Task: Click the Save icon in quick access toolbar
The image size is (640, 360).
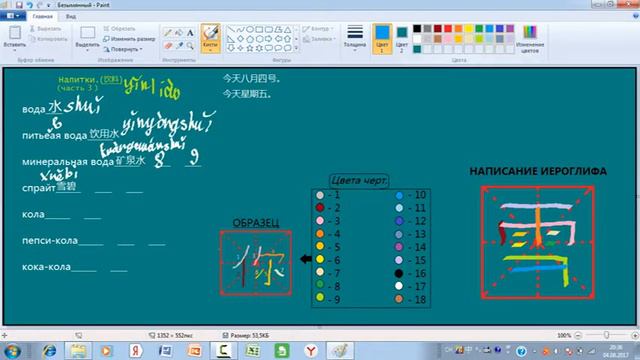Action: click(19, 5)
